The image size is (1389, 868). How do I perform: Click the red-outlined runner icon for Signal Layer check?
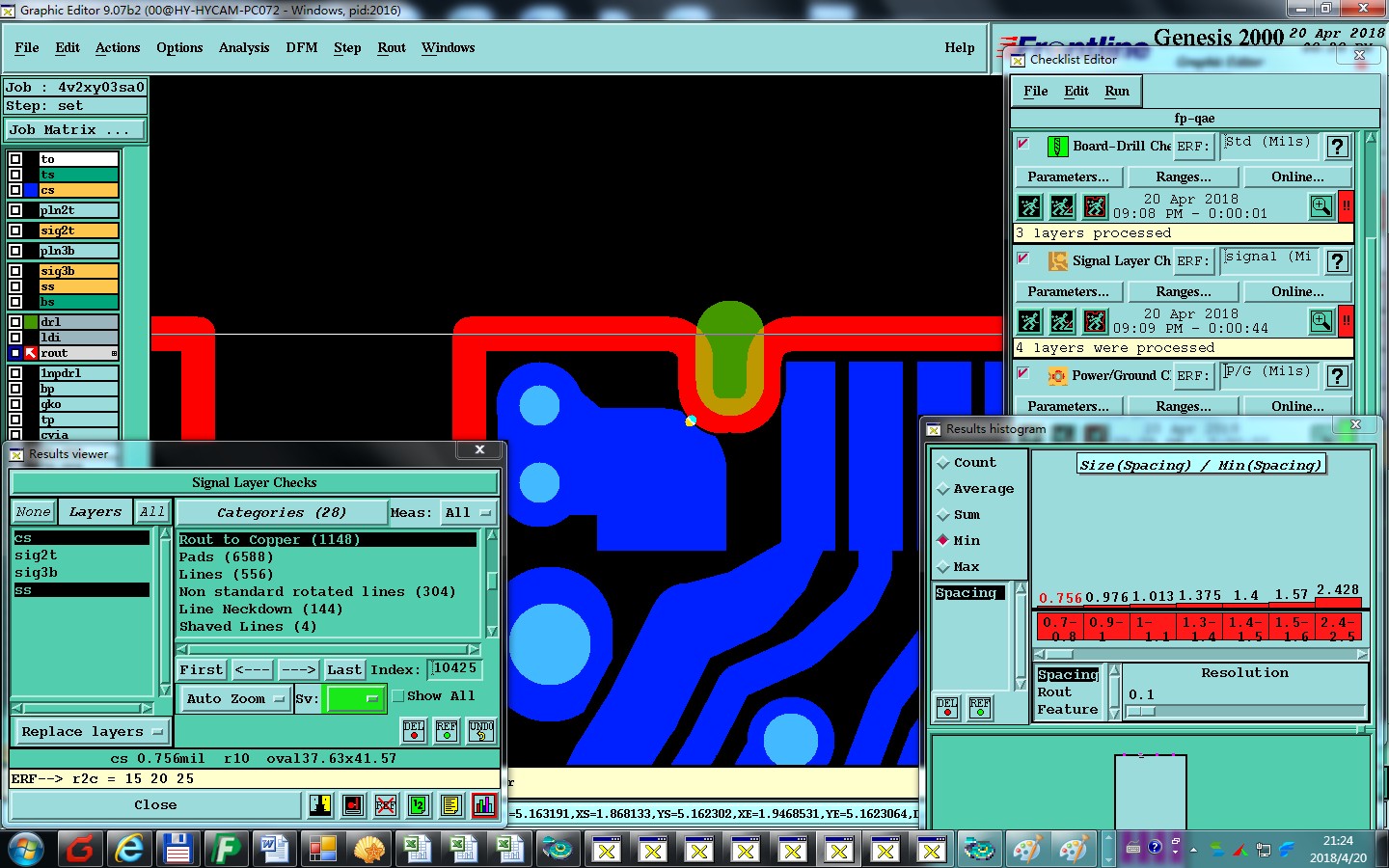point(1095,321)
